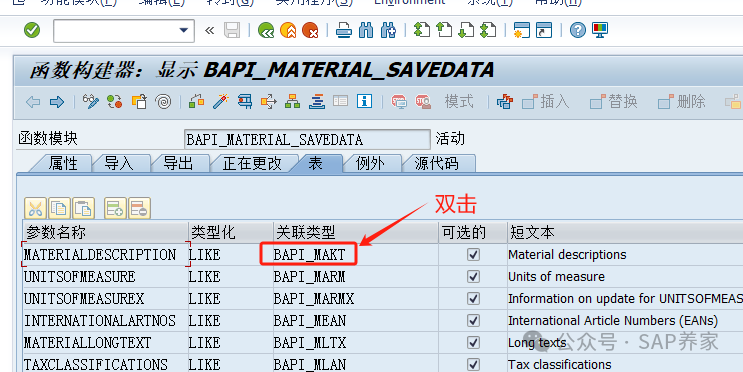Viewport: 743px width, 372px height.
Task: Jump to first page icon
Action: click(x=422, y=31)
